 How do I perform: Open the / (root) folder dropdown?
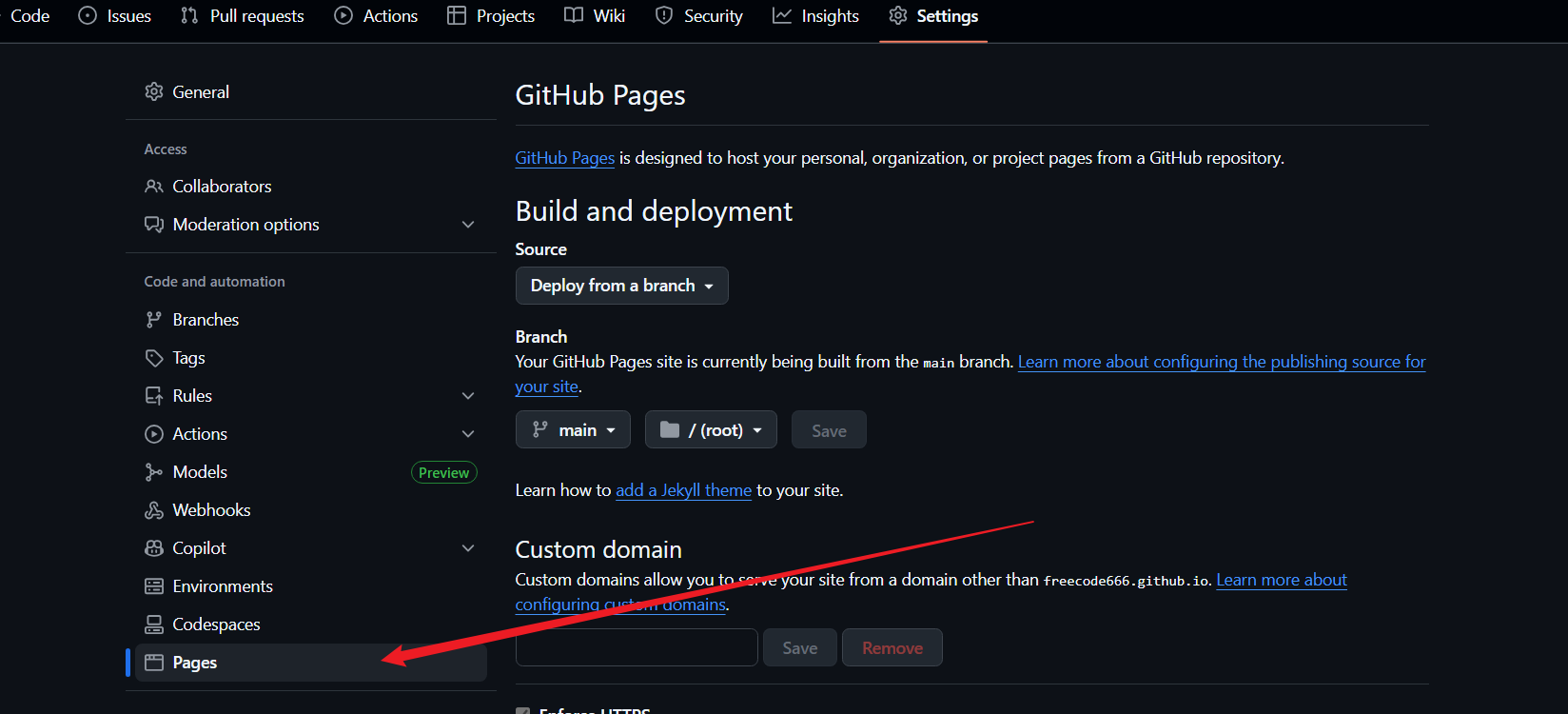click(711, 430)
